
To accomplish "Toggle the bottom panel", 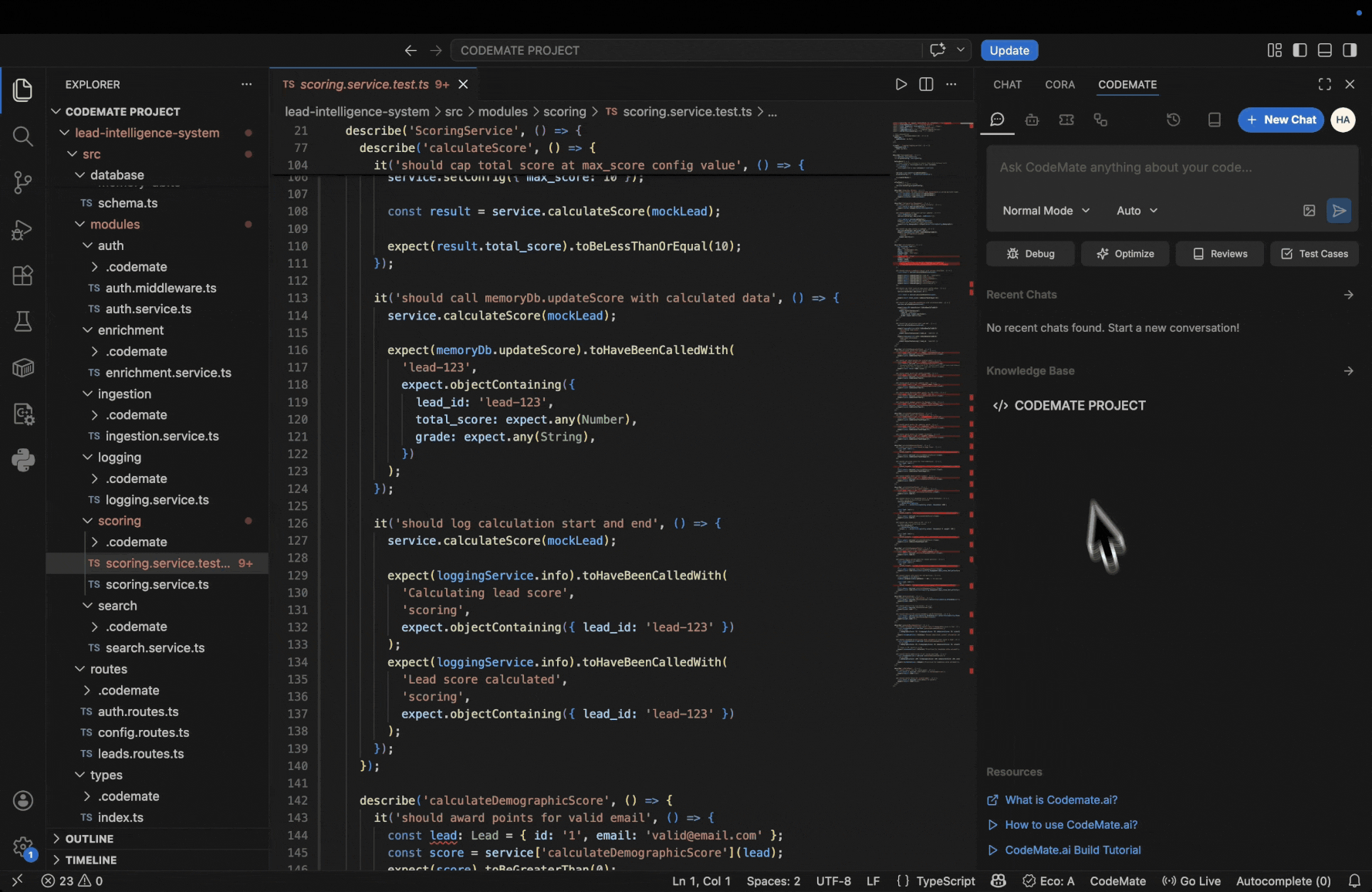I will click(1324, 50).
